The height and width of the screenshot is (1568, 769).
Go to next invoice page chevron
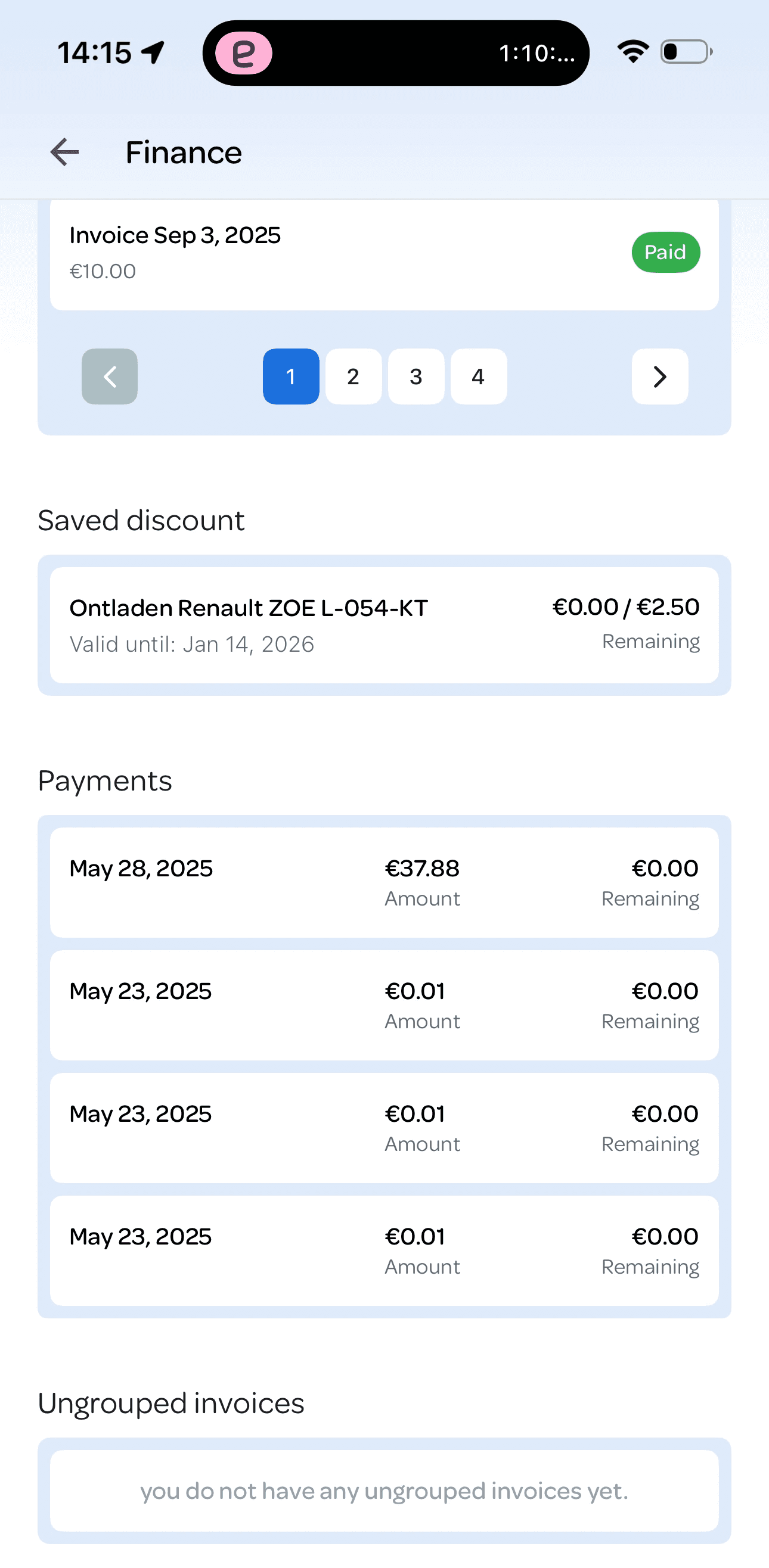(659, 377)
